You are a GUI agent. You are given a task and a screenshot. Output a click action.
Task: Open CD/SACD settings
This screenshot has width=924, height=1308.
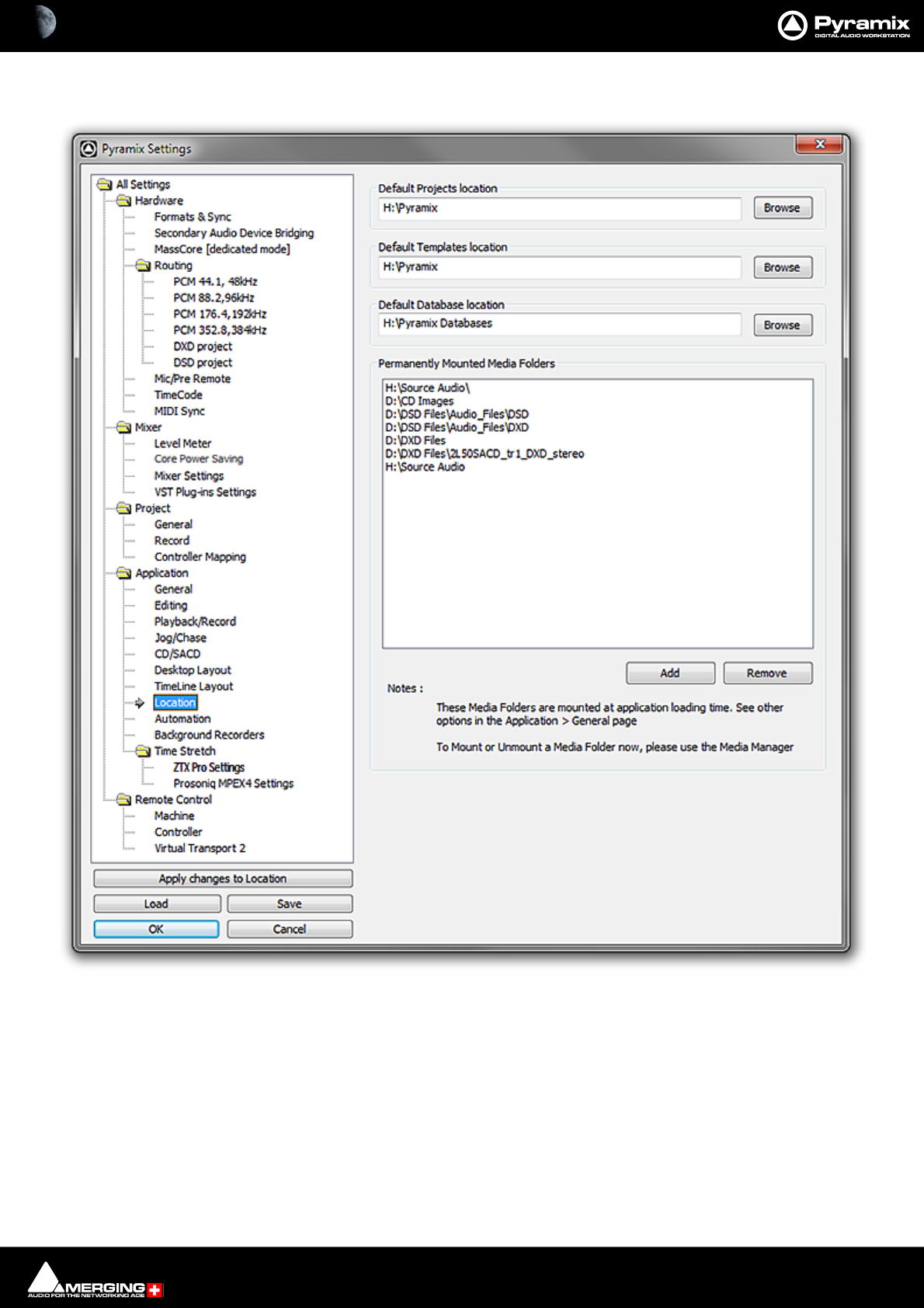click(x=177, y=654)
